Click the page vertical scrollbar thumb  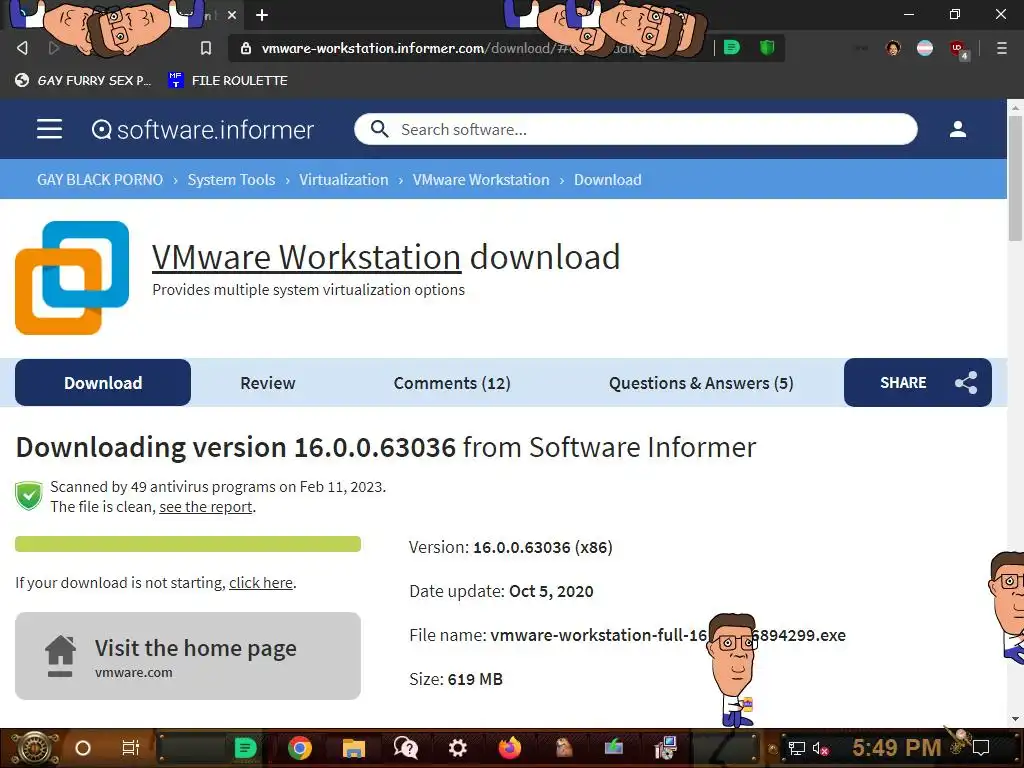click(1015, 176)
